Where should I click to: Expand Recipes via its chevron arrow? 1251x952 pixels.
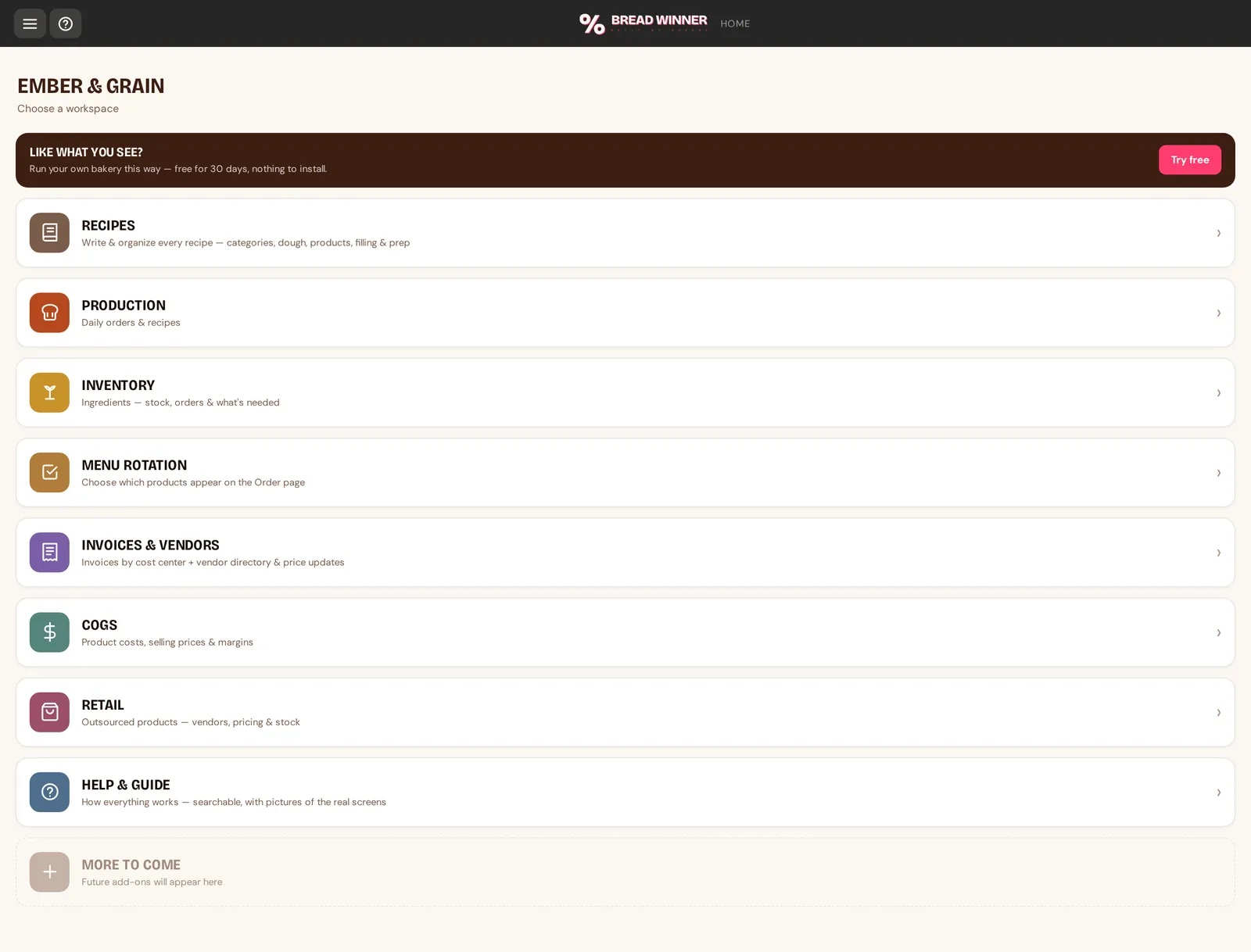click(x=1218, y=233)
